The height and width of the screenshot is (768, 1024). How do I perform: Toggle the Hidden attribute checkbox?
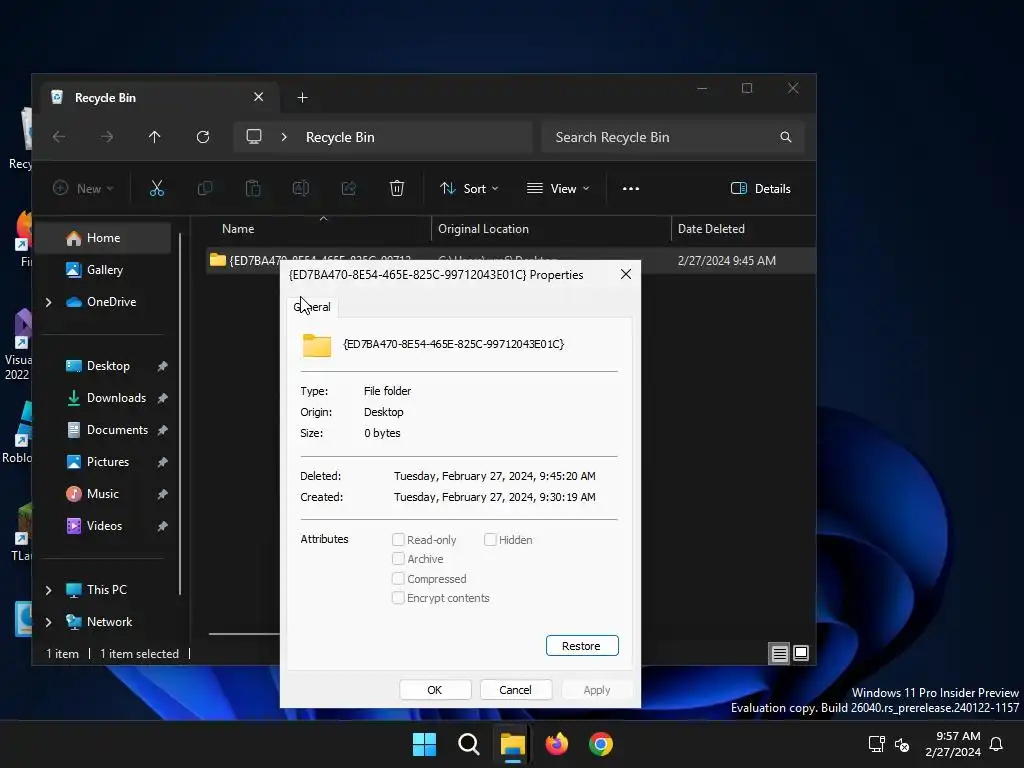(490, 539)
